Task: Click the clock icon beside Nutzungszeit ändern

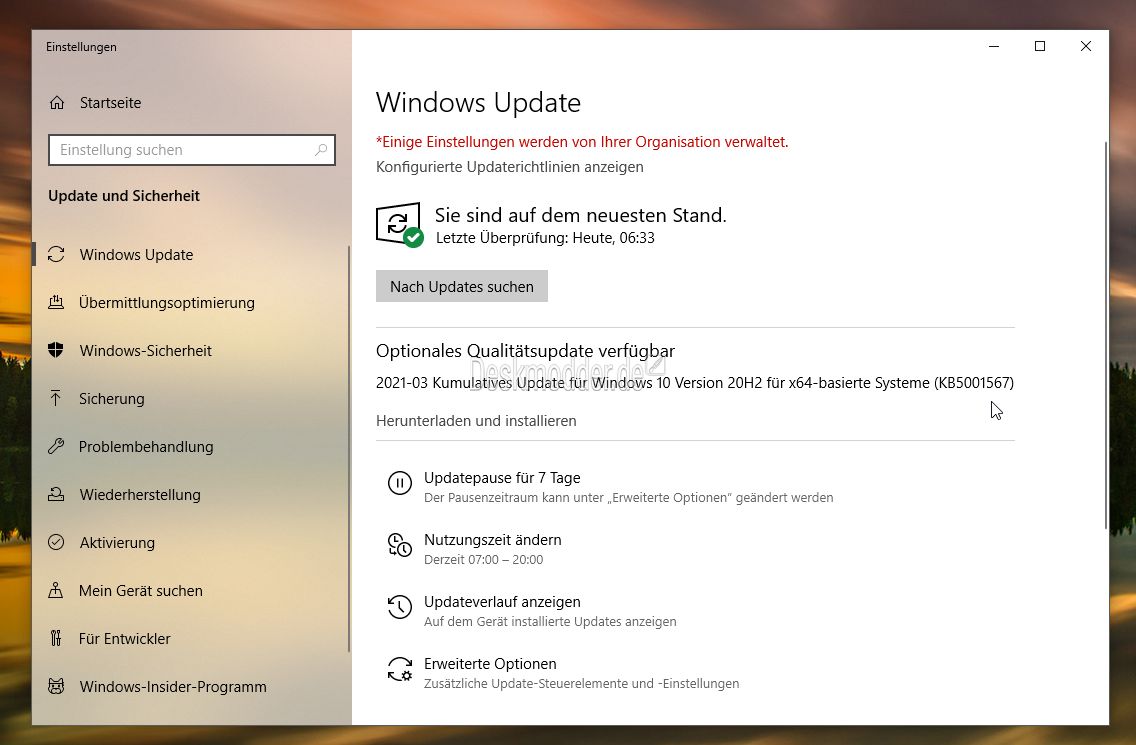Action: click(400, 545)
